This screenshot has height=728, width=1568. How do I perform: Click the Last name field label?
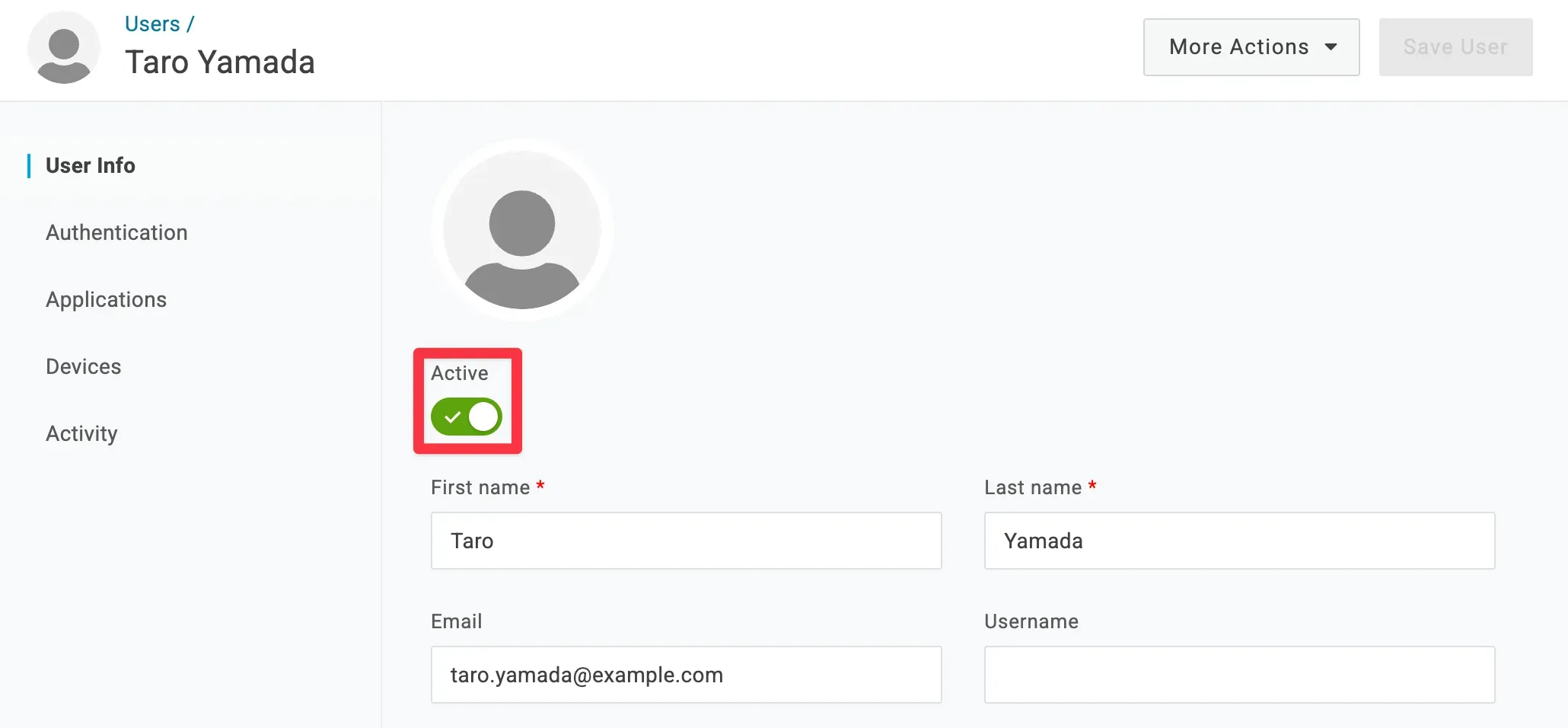tap(1033, 487)
